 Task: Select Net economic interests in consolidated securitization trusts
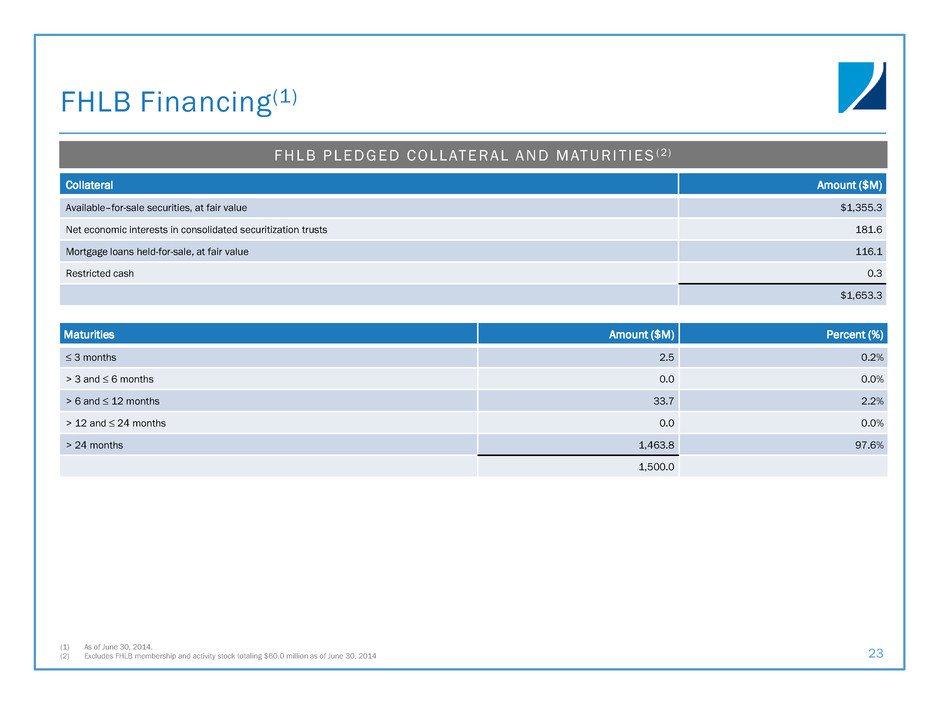pyautogui.click(x=196, y=229)
